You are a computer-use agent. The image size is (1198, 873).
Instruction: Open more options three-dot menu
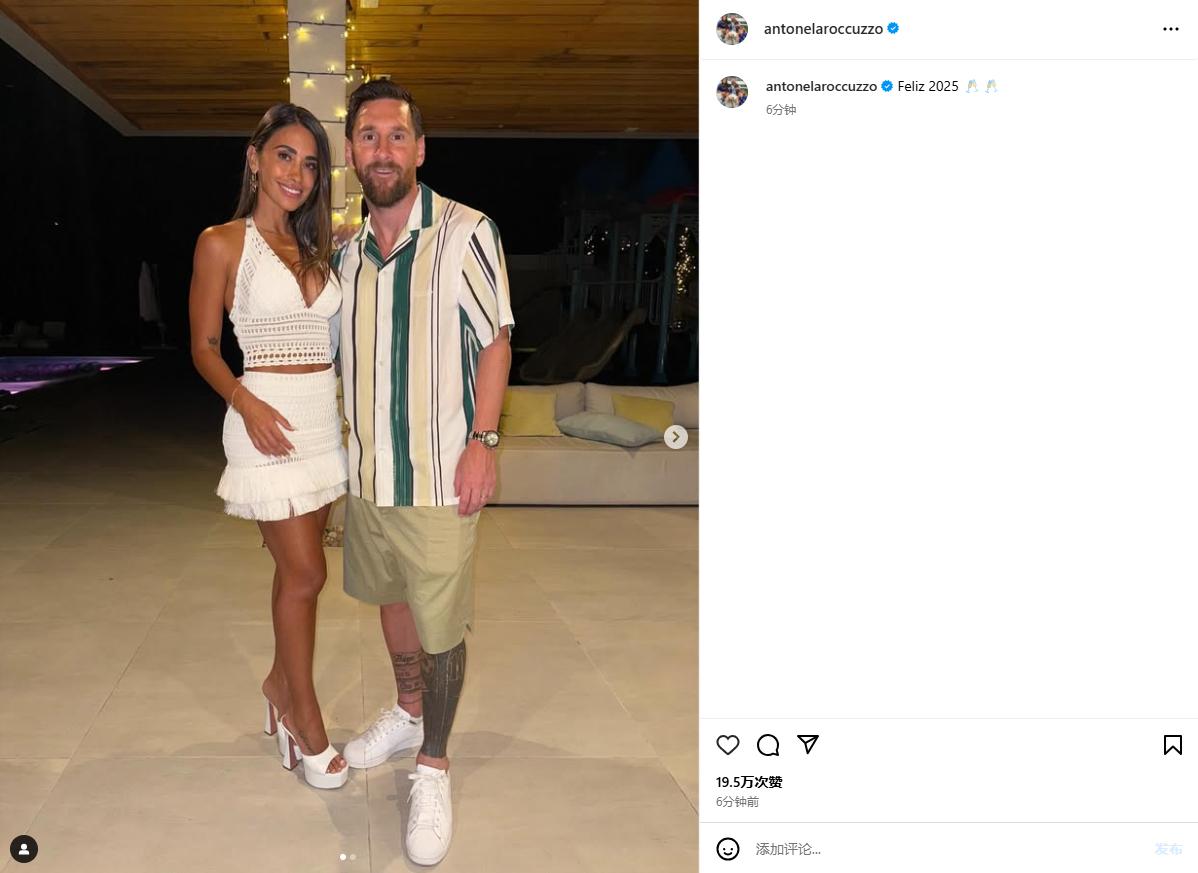pos(1170,29)
